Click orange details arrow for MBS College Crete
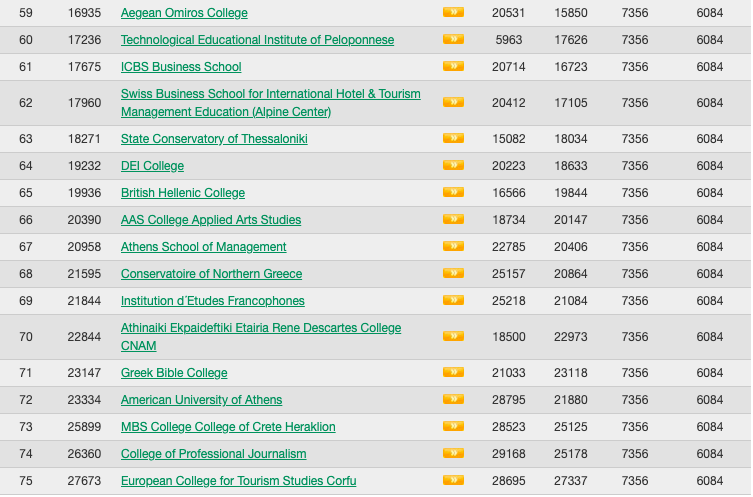 (453, 425)
